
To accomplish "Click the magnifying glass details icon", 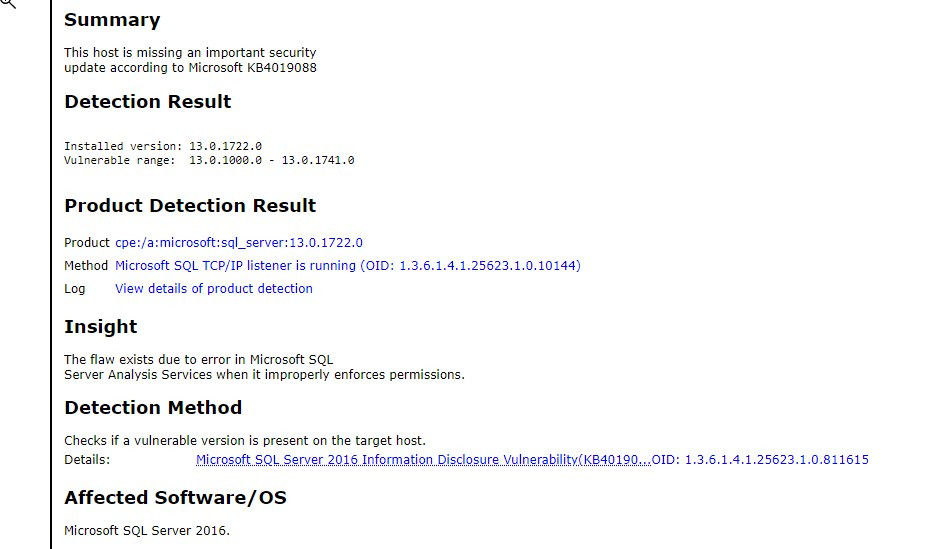I will tap(8, 3).
